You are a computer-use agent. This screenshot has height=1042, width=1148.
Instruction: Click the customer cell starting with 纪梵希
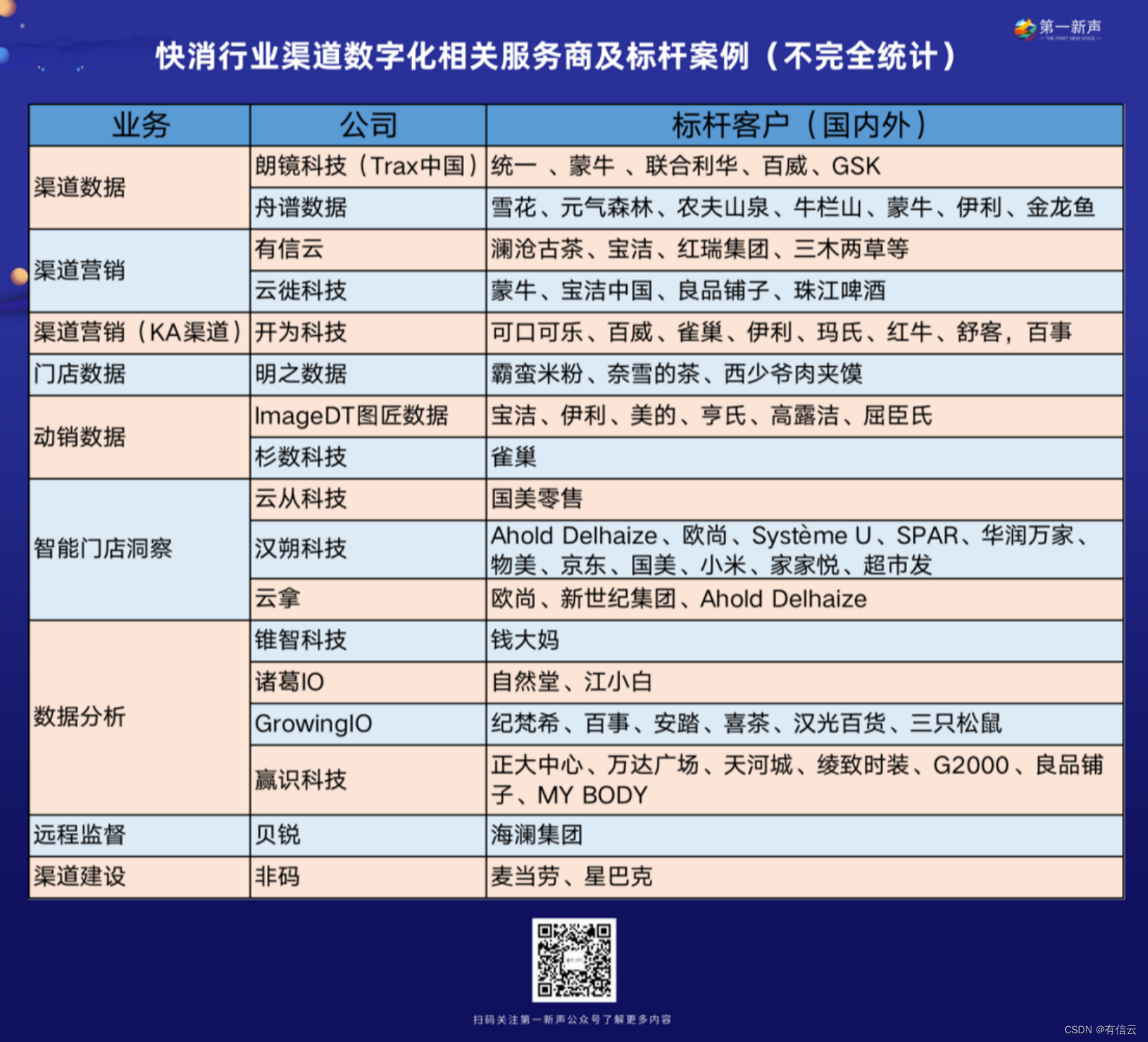point(805,724)
